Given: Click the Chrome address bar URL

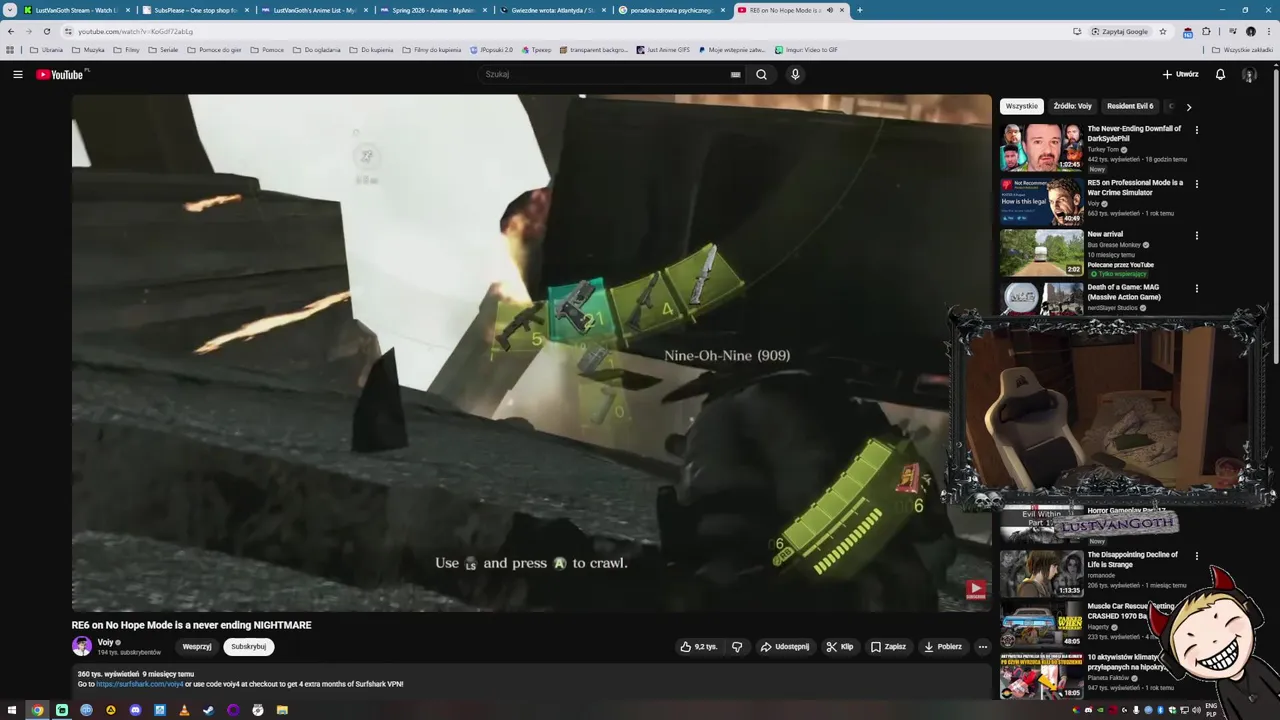Looking at the screenshot, I should tap(135, 31).
